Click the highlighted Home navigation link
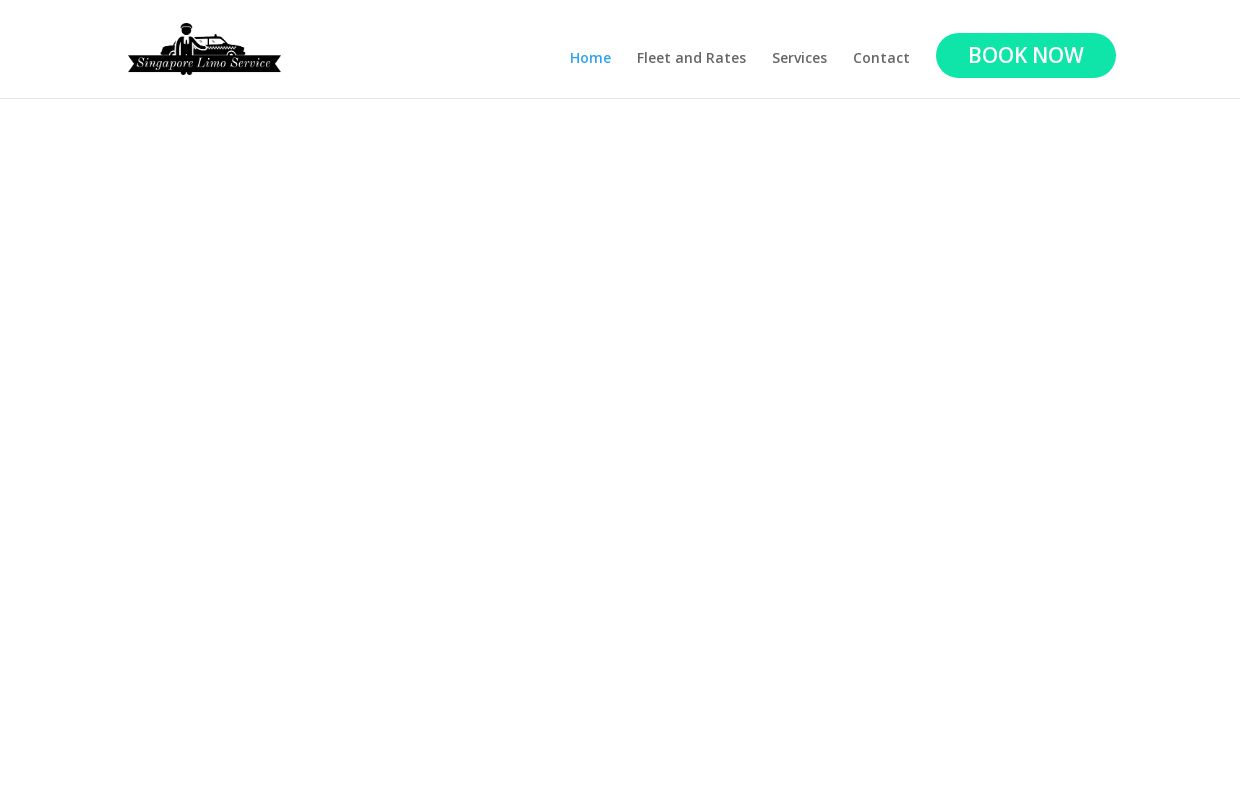This screenshot has width=1240, height=800. tap(590, 57)
